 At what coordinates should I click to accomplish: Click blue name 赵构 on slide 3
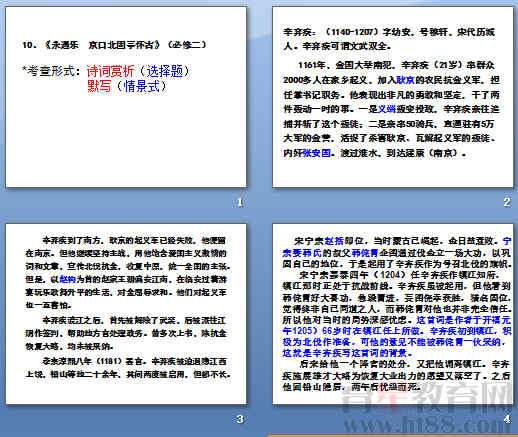[68, 279]
